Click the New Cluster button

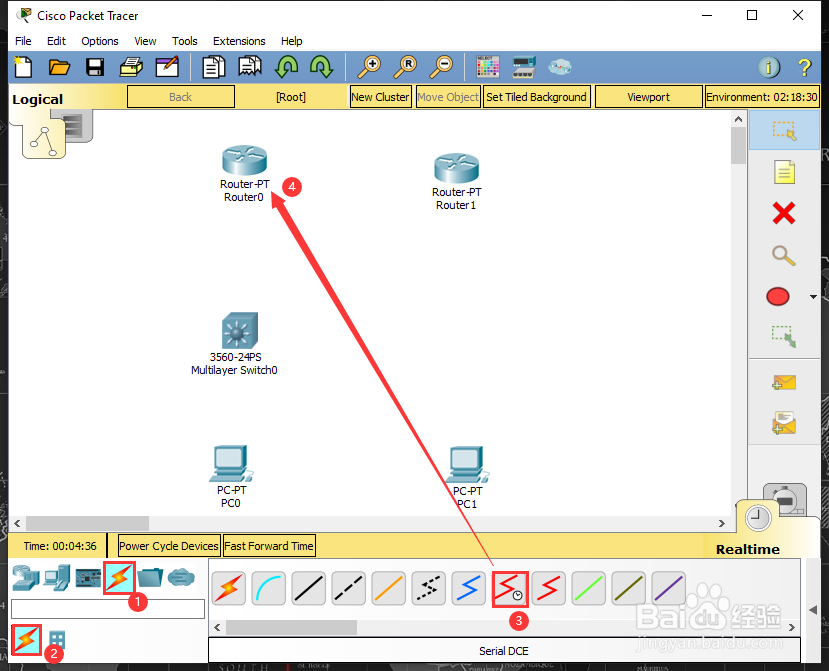(380, 97)
